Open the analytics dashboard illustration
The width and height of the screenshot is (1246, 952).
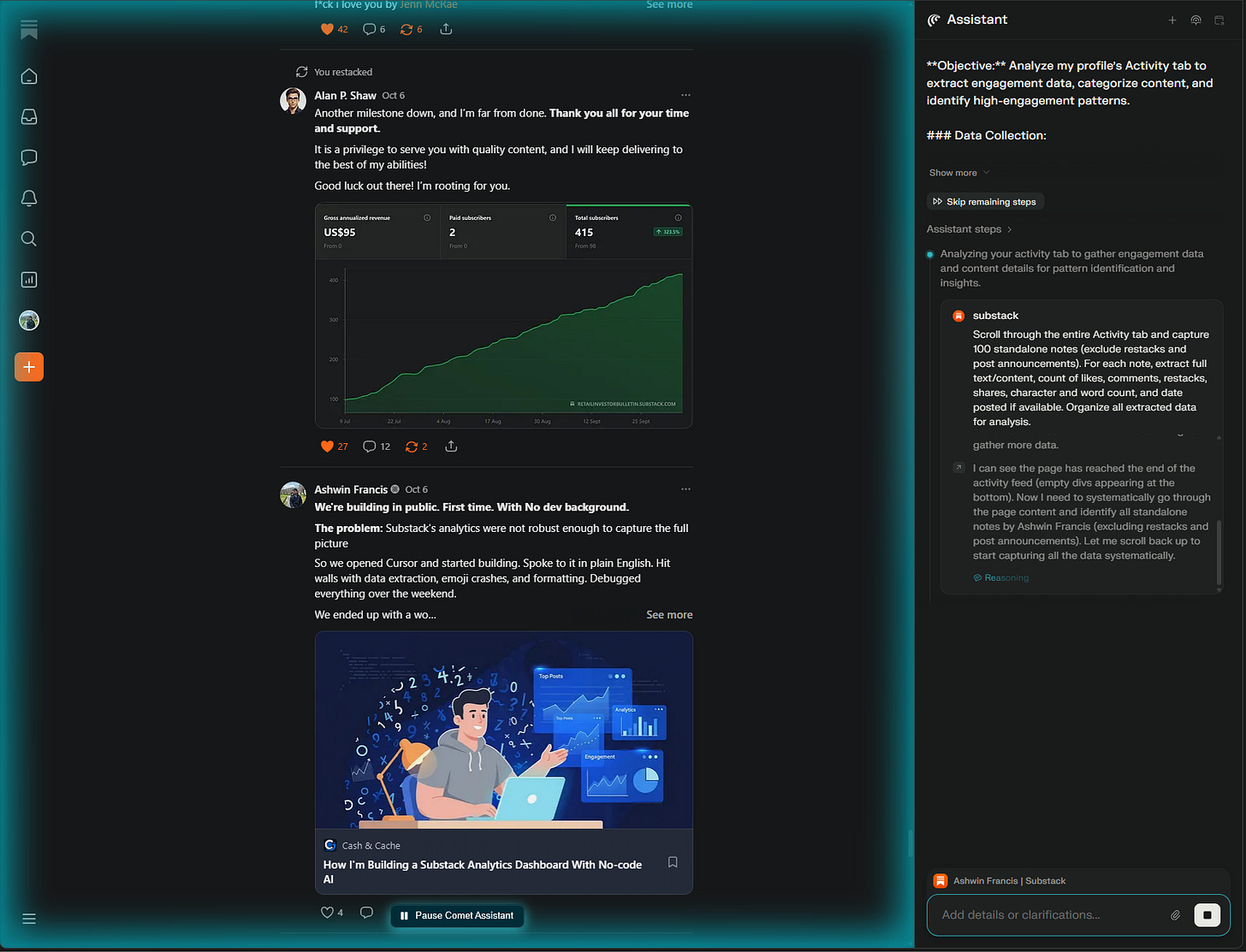point(503,730)
